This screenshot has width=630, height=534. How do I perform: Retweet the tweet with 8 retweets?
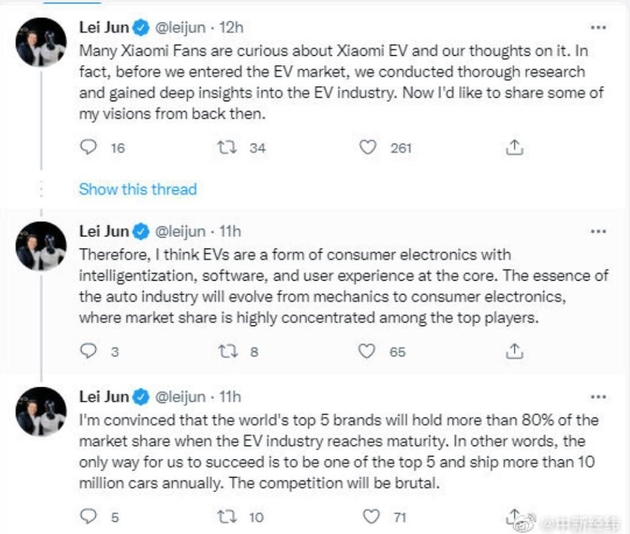coord(229,351)
